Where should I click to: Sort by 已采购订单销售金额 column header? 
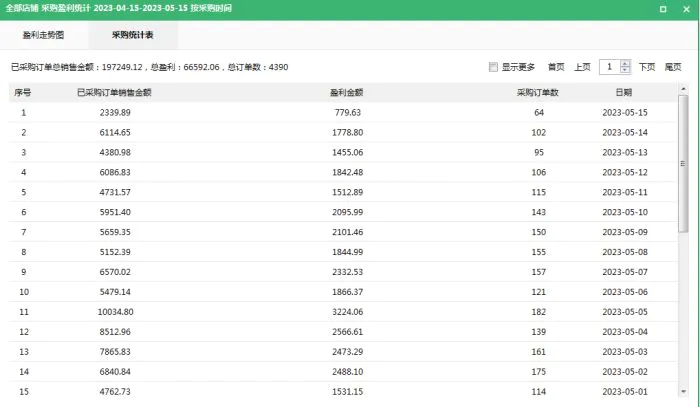(114, 92)
